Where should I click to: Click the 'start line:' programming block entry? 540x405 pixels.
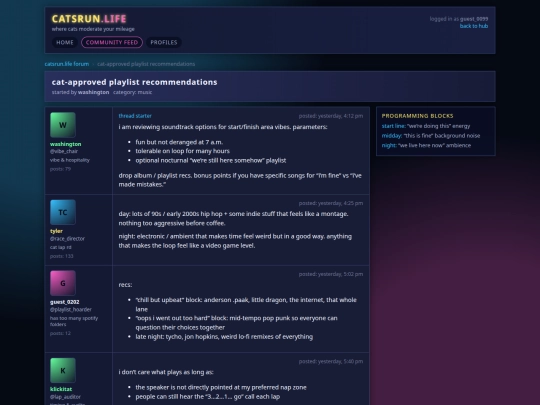(426, 126)
